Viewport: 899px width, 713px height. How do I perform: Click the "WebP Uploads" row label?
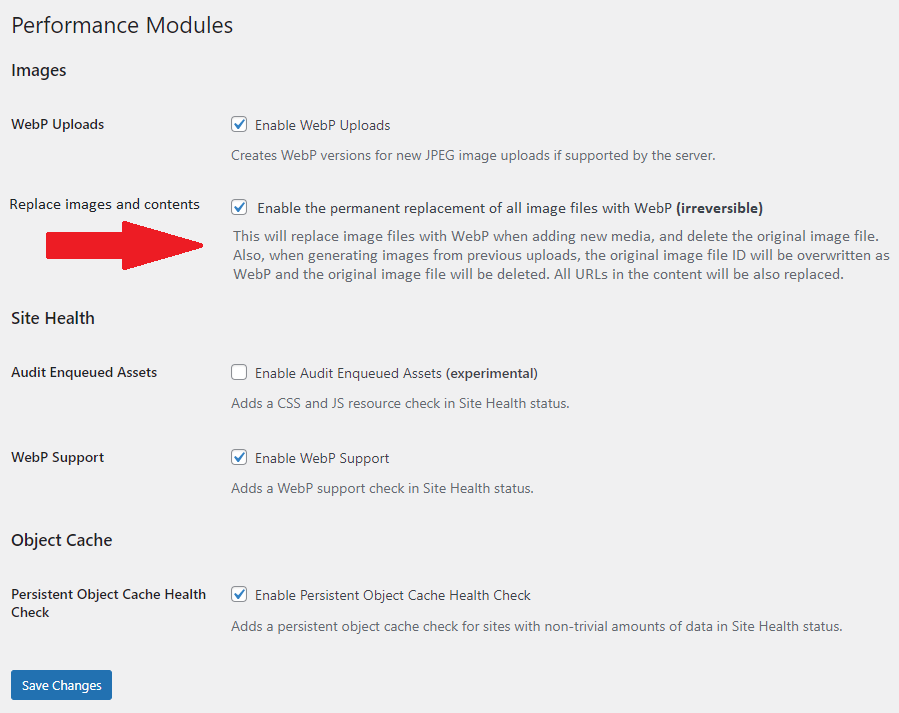[x=56, y=124]
